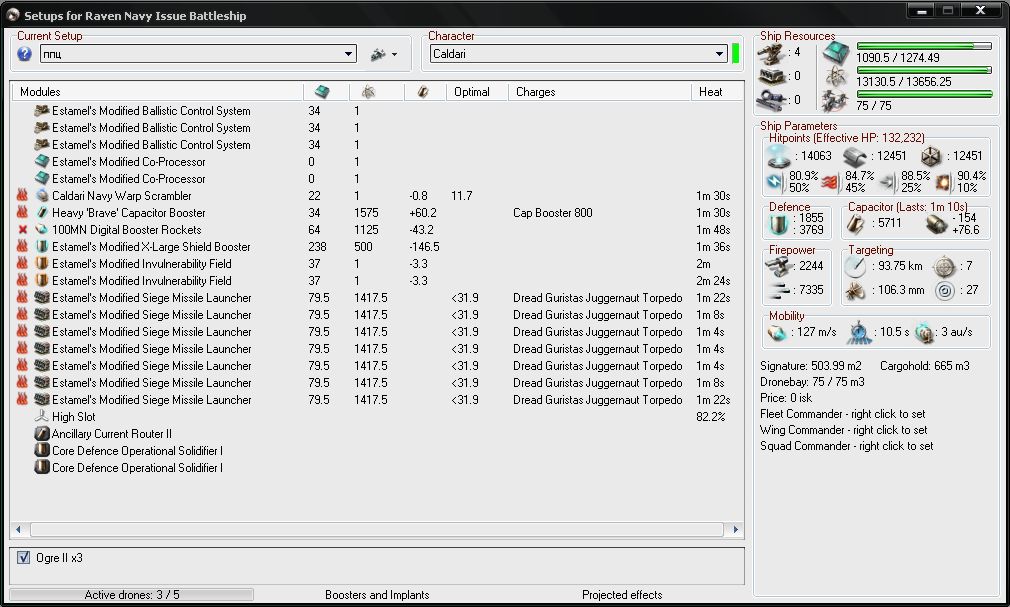Select the empty High Slot icon
The image size is (1010, 607).
coord(42,417)
